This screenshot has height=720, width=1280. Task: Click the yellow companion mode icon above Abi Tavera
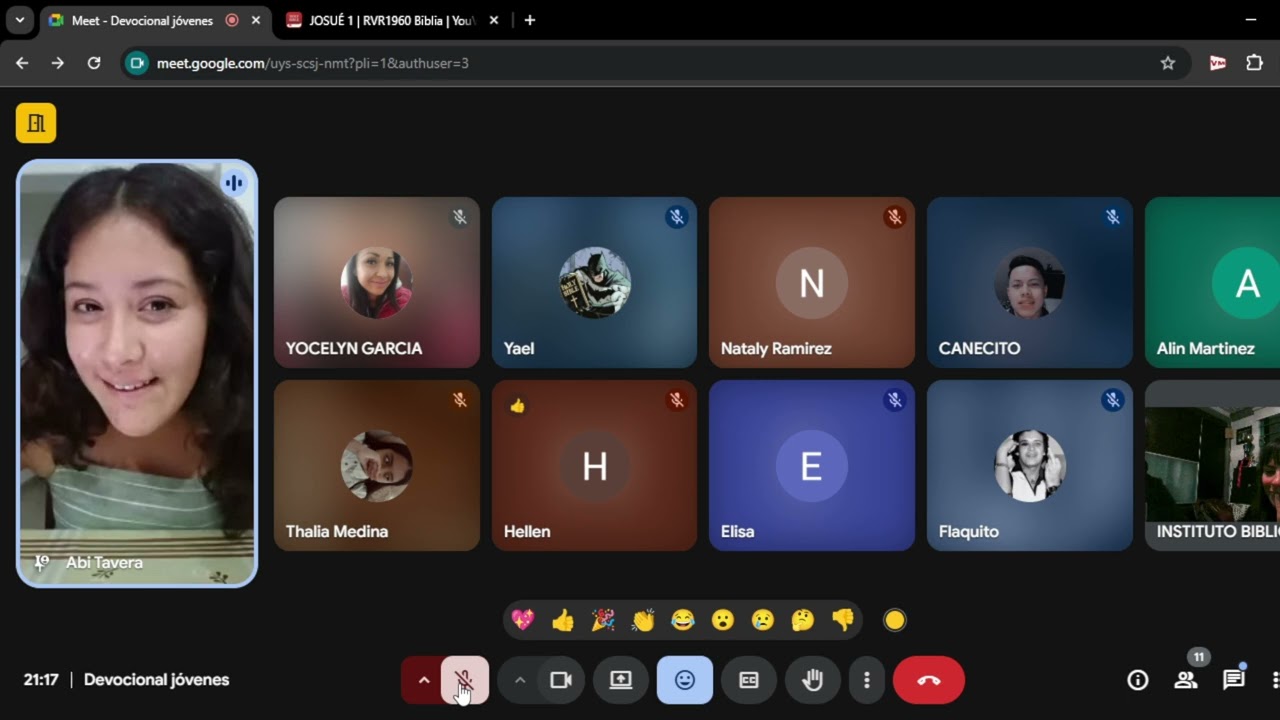(x=36, y=123)
